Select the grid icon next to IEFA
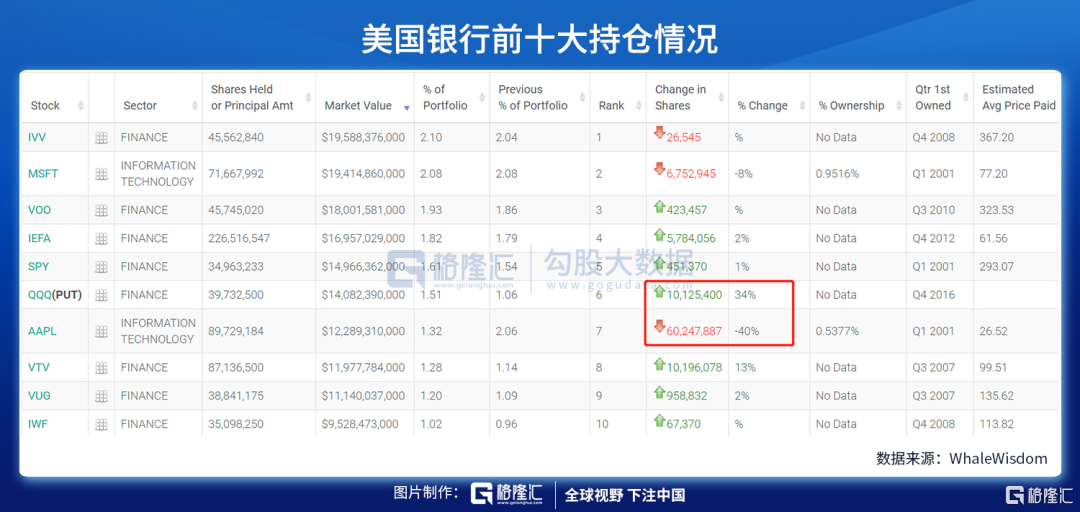 [x=101, y=239]
